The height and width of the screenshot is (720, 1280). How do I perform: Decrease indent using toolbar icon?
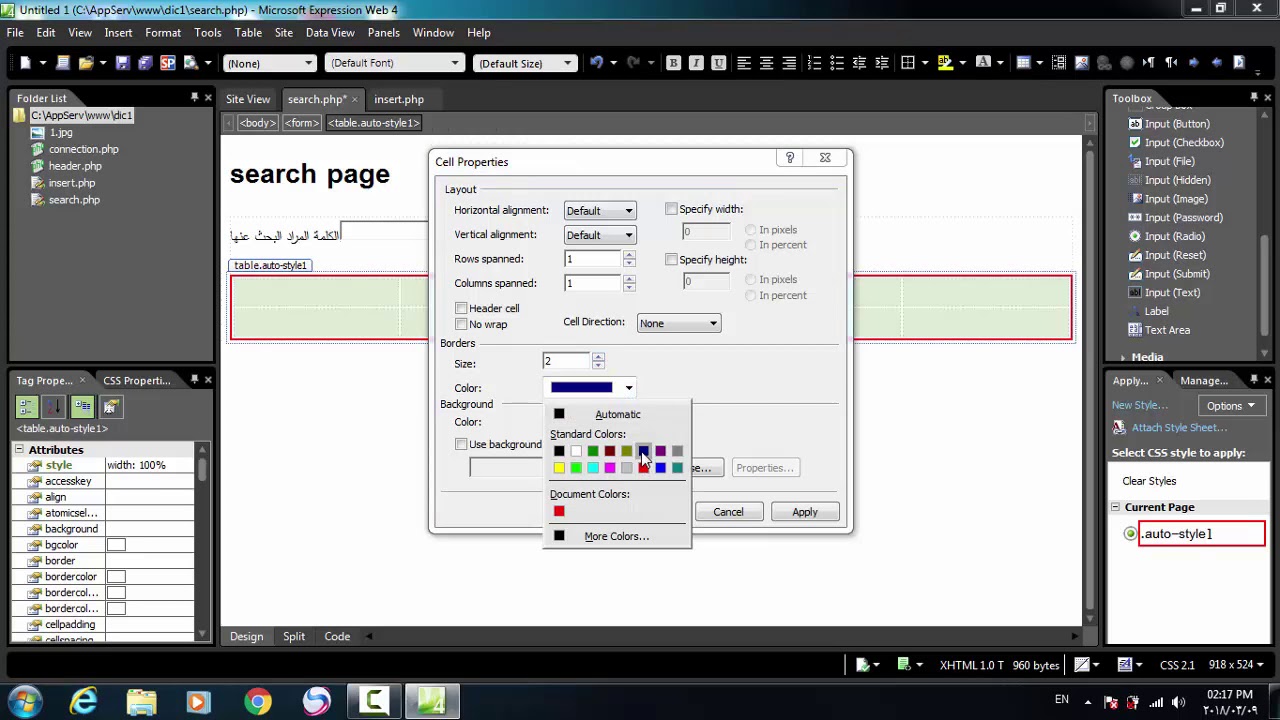(x=859, y=63)
